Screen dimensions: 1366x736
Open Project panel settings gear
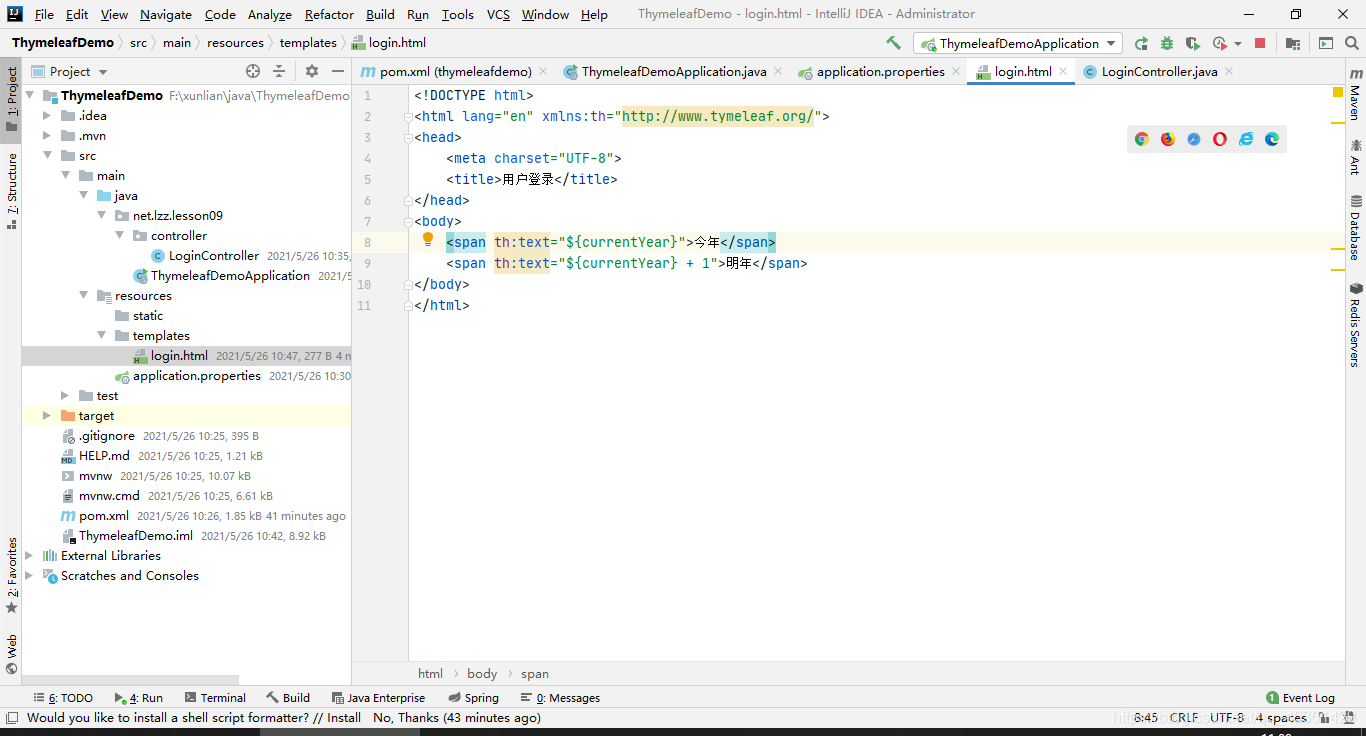(312, 71)
